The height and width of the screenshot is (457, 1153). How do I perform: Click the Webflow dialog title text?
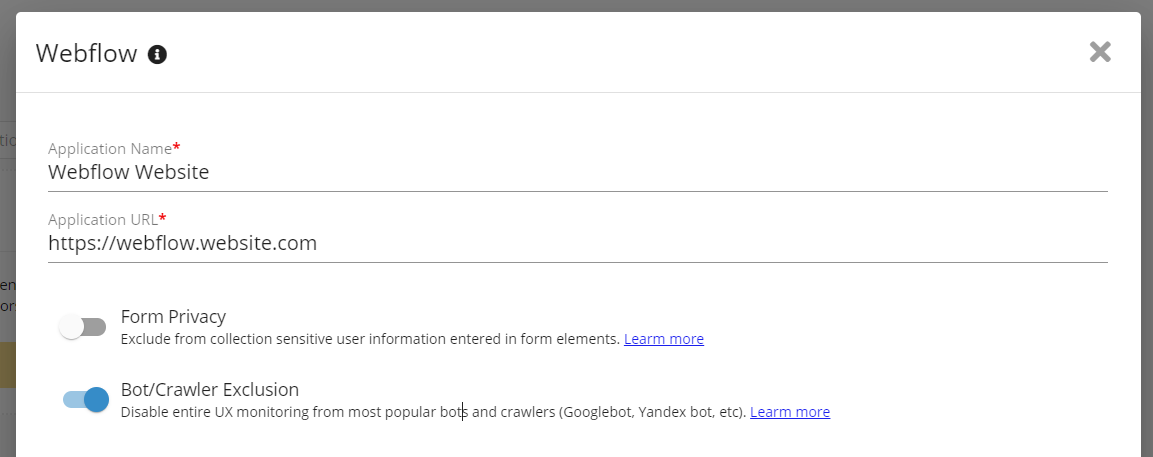(x=86, y=54)
